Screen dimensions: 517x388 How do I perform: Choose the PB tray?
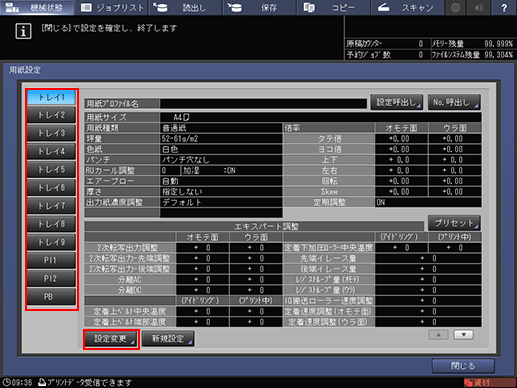(x=51, y=297)
